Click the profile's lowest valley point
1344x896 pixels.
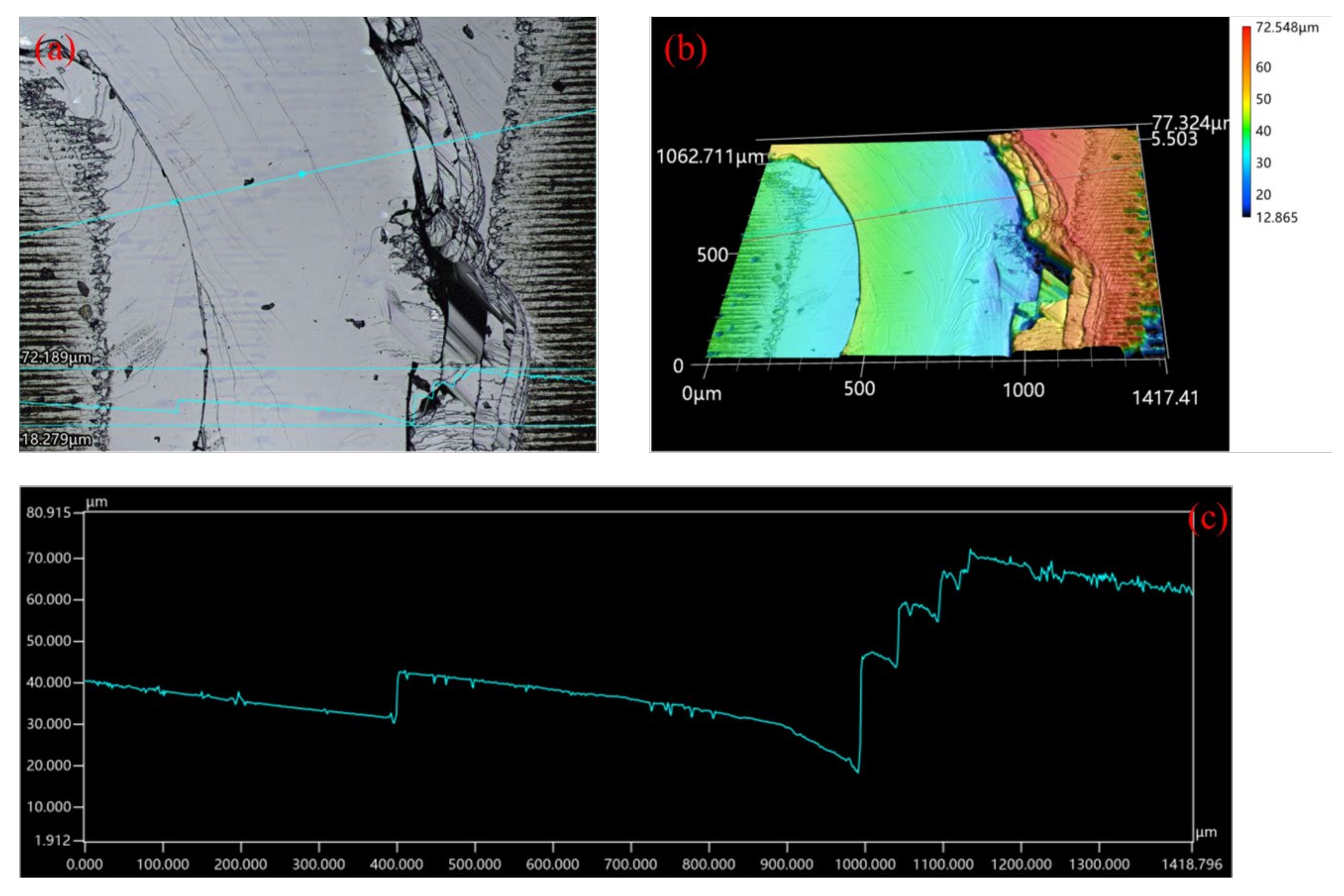[858, 772]
